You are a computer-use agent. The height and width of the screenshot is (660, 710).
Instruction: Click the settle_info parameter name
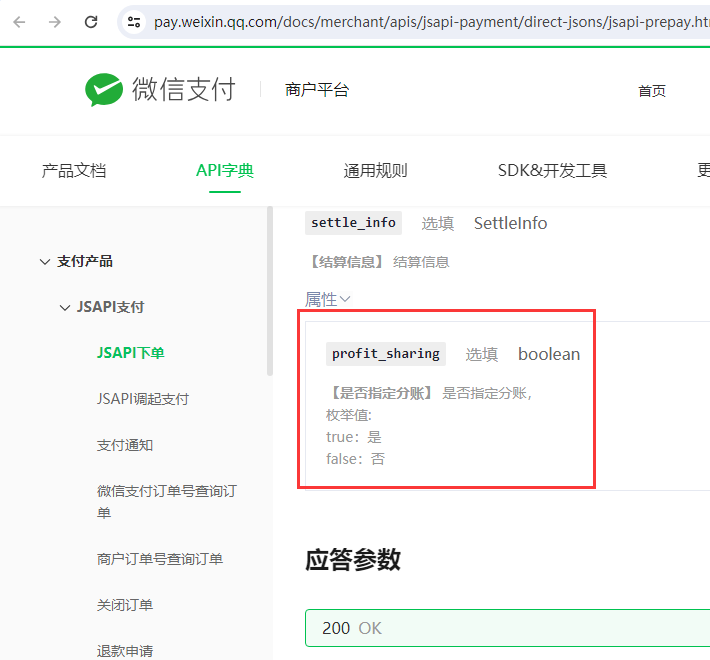point(353,223)
